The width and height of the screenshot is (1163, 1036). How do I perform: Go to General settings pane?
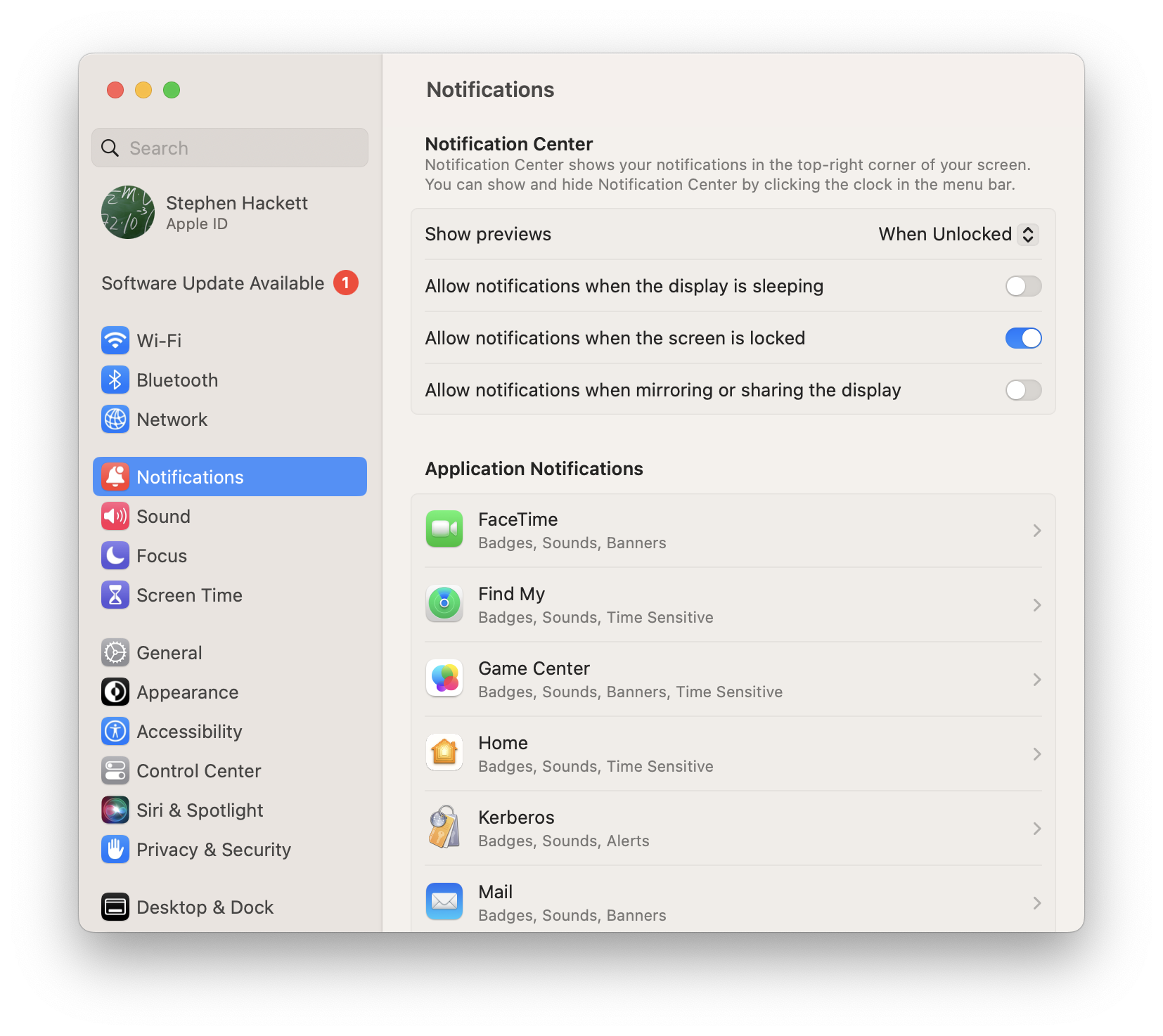[169, 653]
